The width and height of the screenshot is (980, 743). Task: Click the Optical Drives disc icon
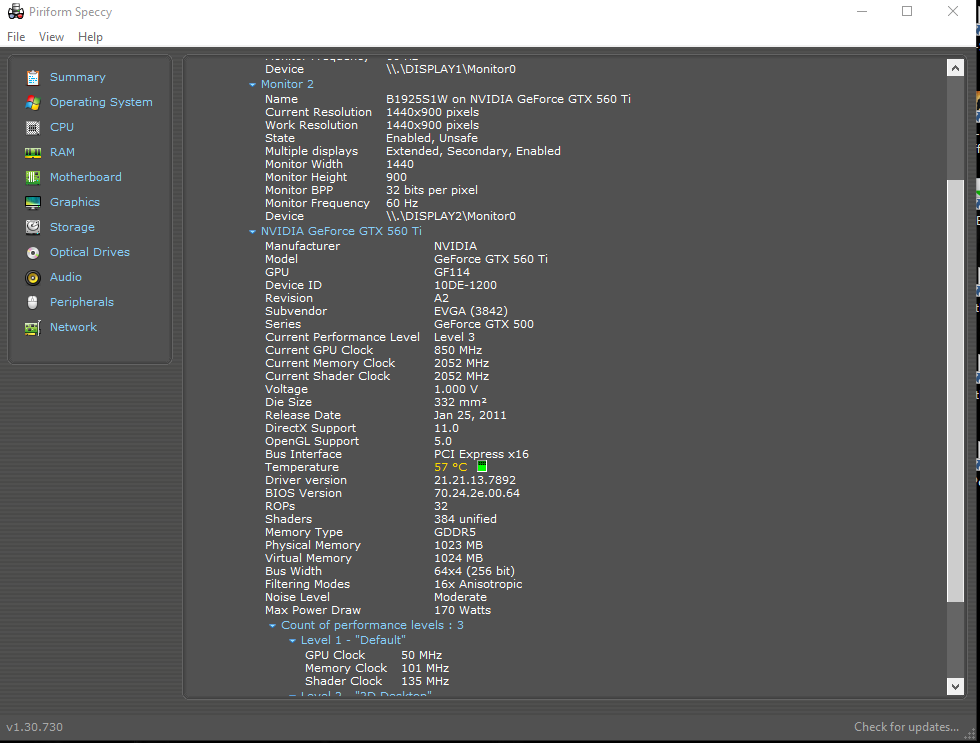click(x=33, y=252)
